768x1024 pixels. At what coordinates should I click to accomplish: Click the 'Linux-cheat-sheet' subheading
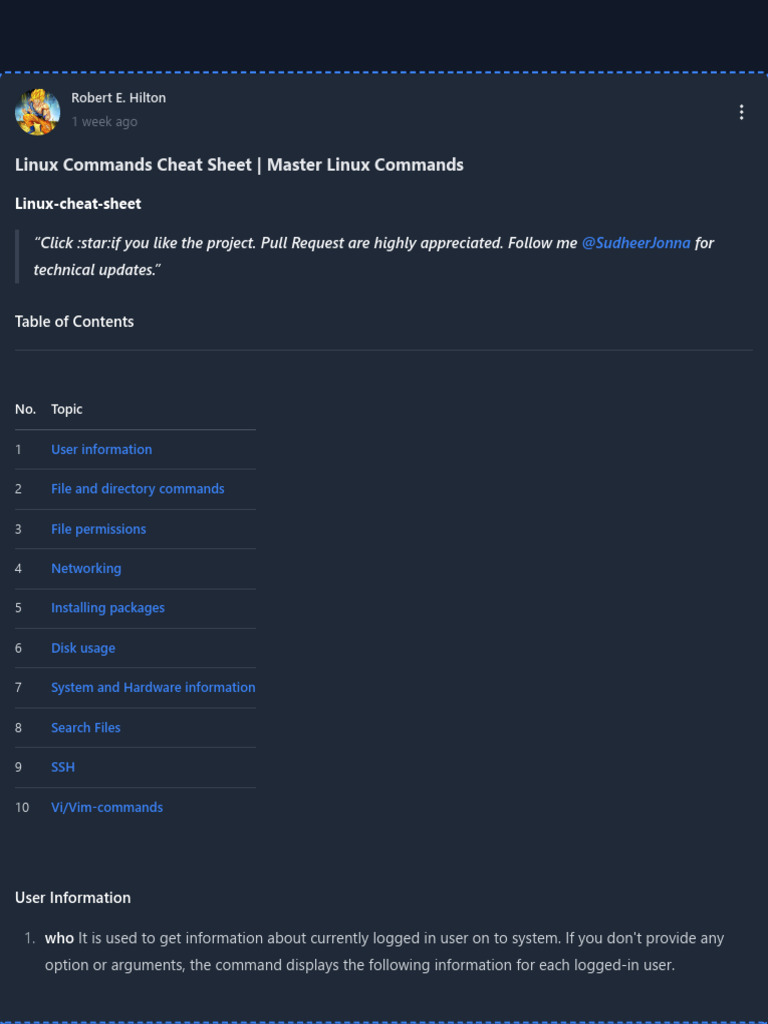(78, 204)
